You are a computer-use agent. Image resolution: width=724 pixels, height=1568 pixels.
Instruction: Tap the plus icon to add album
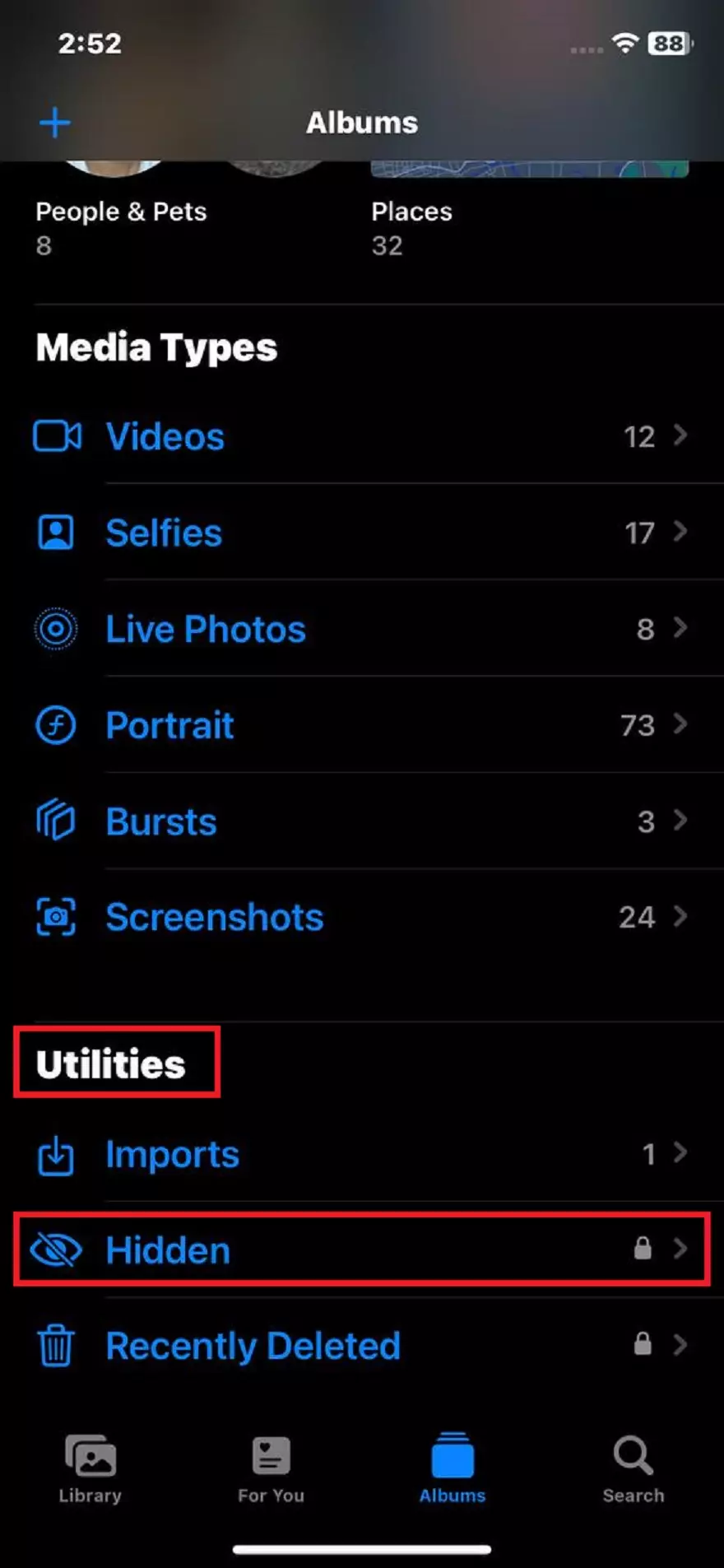tap(55, 123)
